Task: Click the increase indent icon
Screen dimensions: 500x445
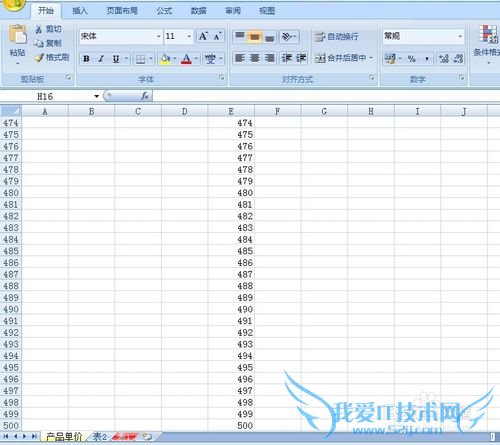Action: point(300,58)
